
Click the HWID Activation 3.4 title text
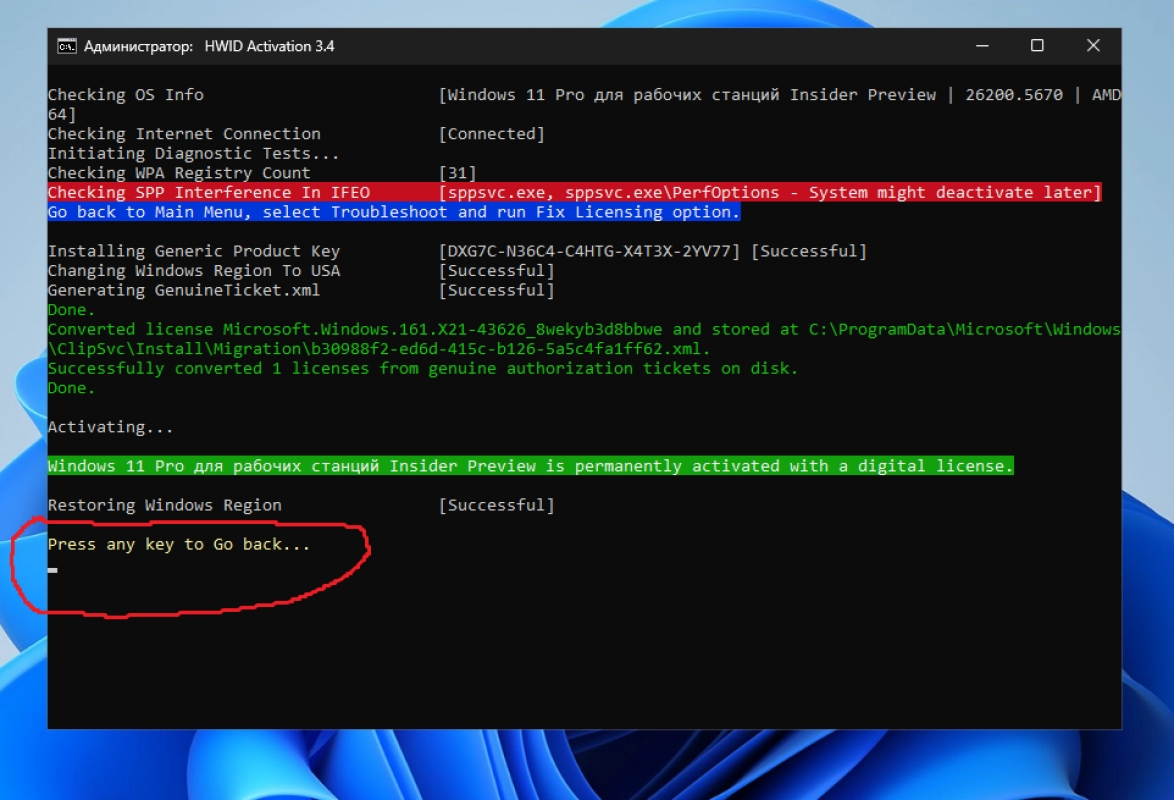click(269, 46)
